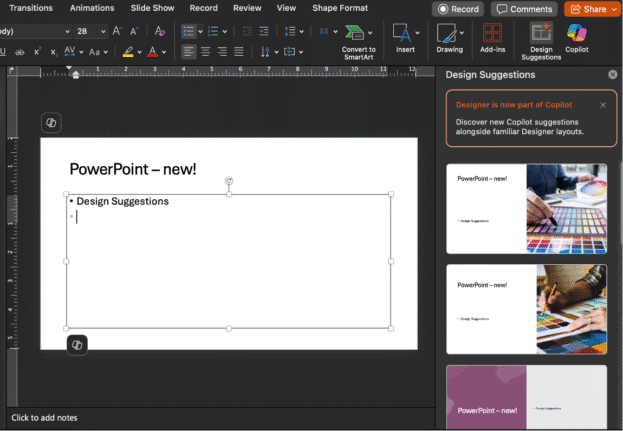Screen dimensions: 623x431
Task: Open the Shape Format tab
Action: (339, 8)
